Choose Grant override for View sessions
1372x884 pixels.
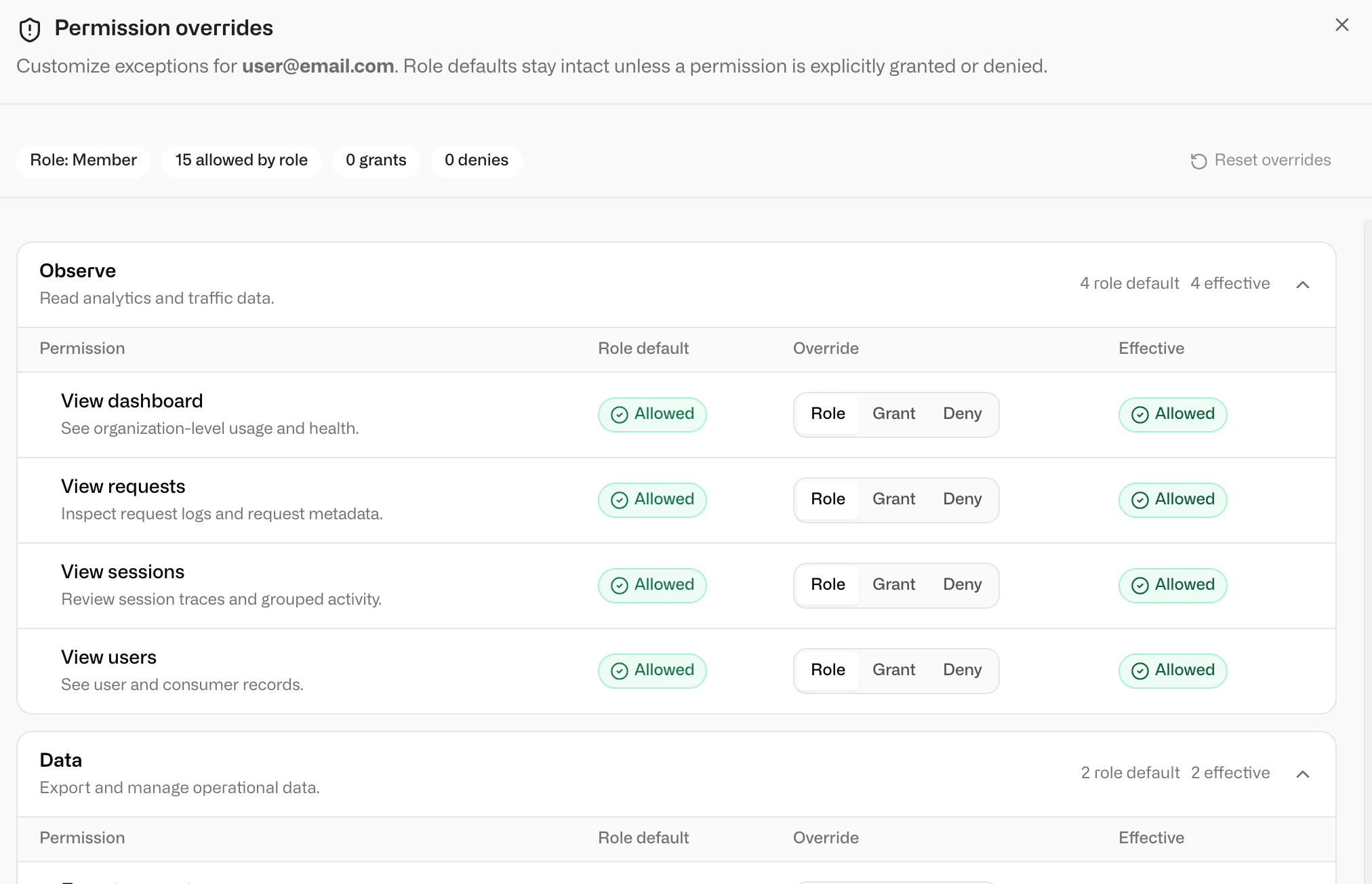893,585
